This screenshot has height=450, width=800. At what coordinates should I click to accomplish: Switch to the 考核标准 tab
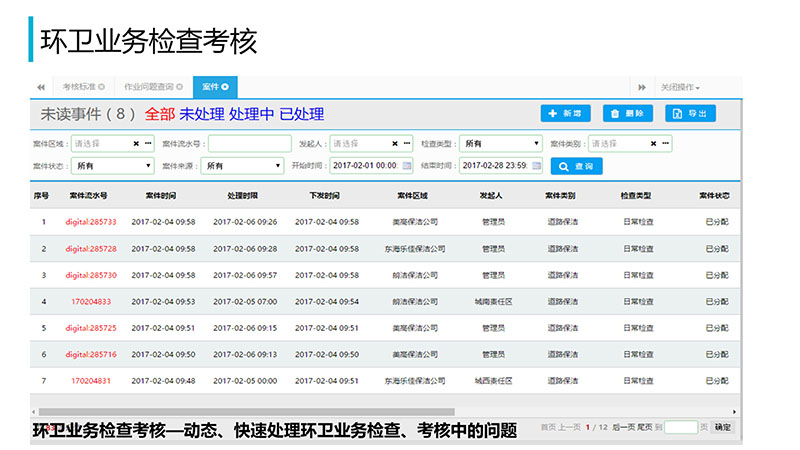pyautogui.click(x=83, y=87)
